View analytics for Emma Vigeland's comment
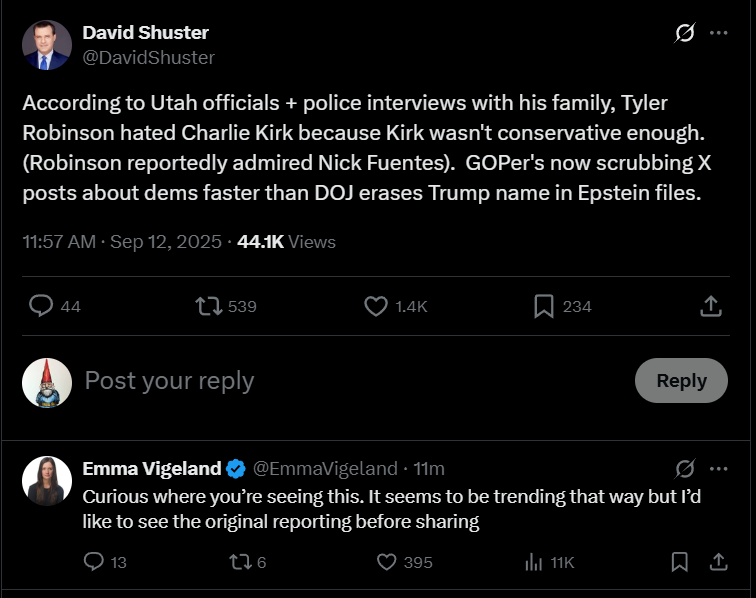This screenshot has width=756, height=598. pos(533,562)
